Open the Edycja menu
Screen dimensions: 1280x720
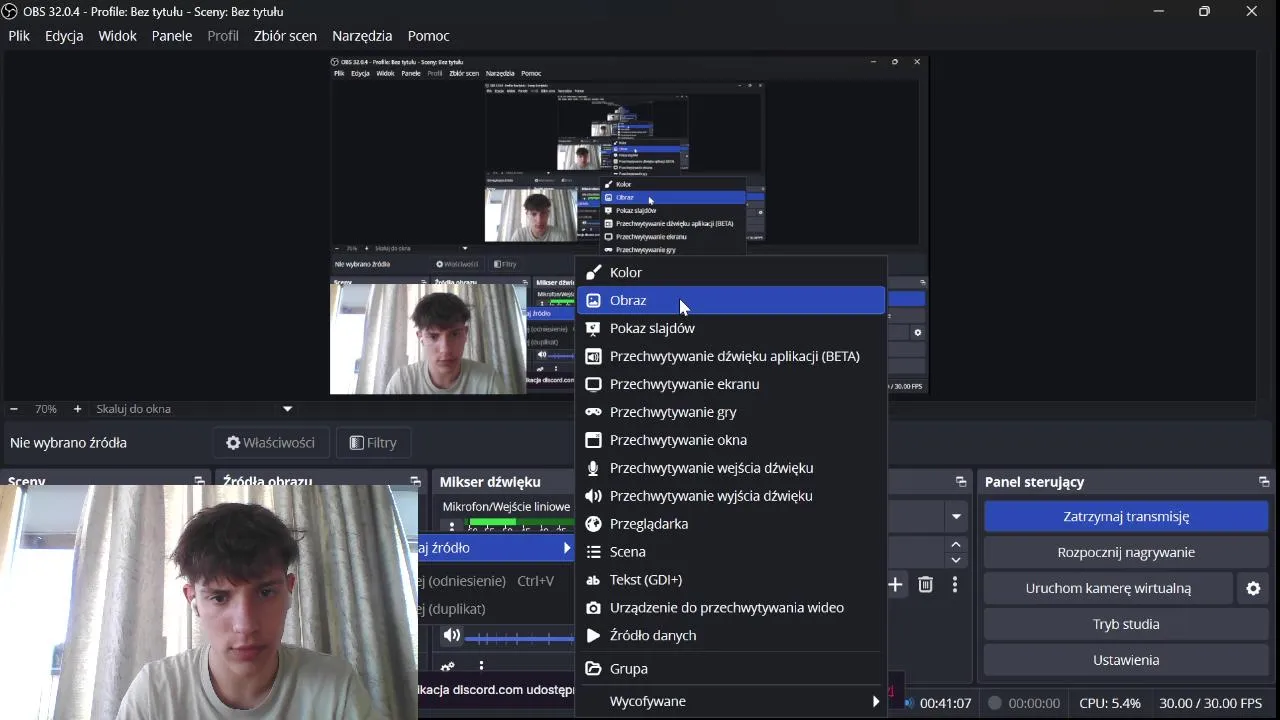(x=64, y=36)
